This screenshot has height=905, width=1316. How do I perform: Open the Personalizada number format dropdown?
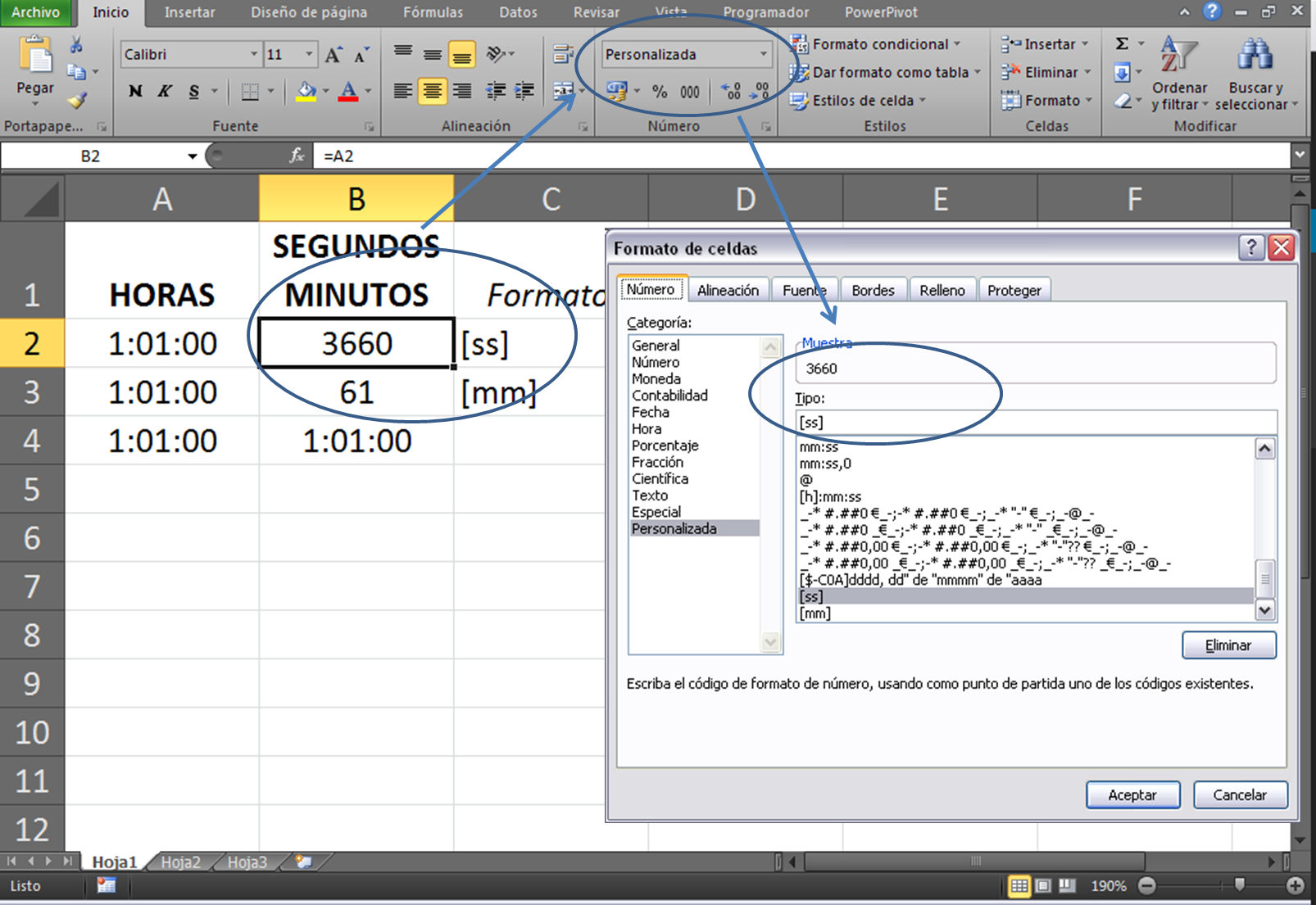[763, 55]
